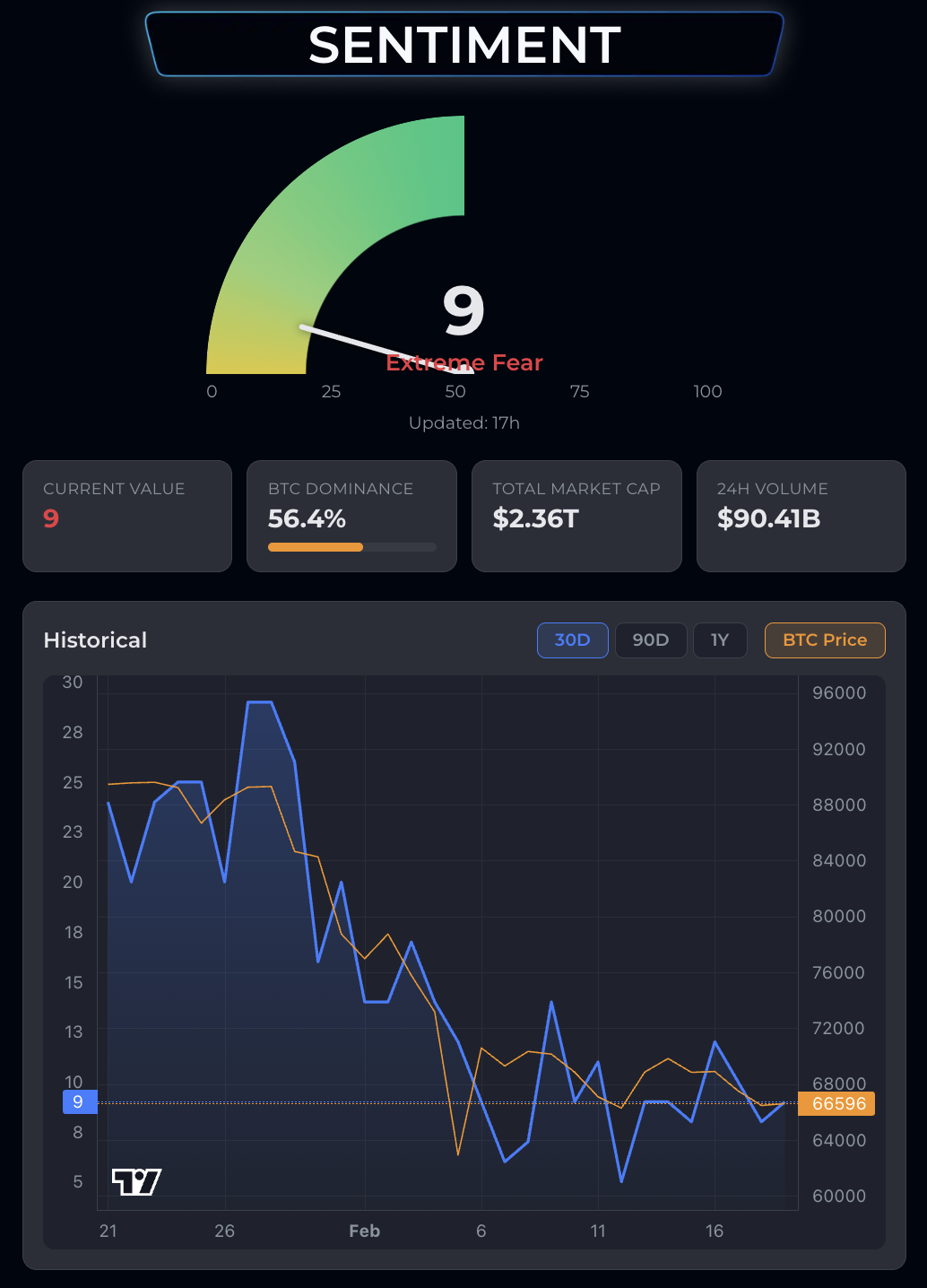Click the blue 9 marker on the left axis
The width and height of the screenshot is (927, 1288).
79,1102
